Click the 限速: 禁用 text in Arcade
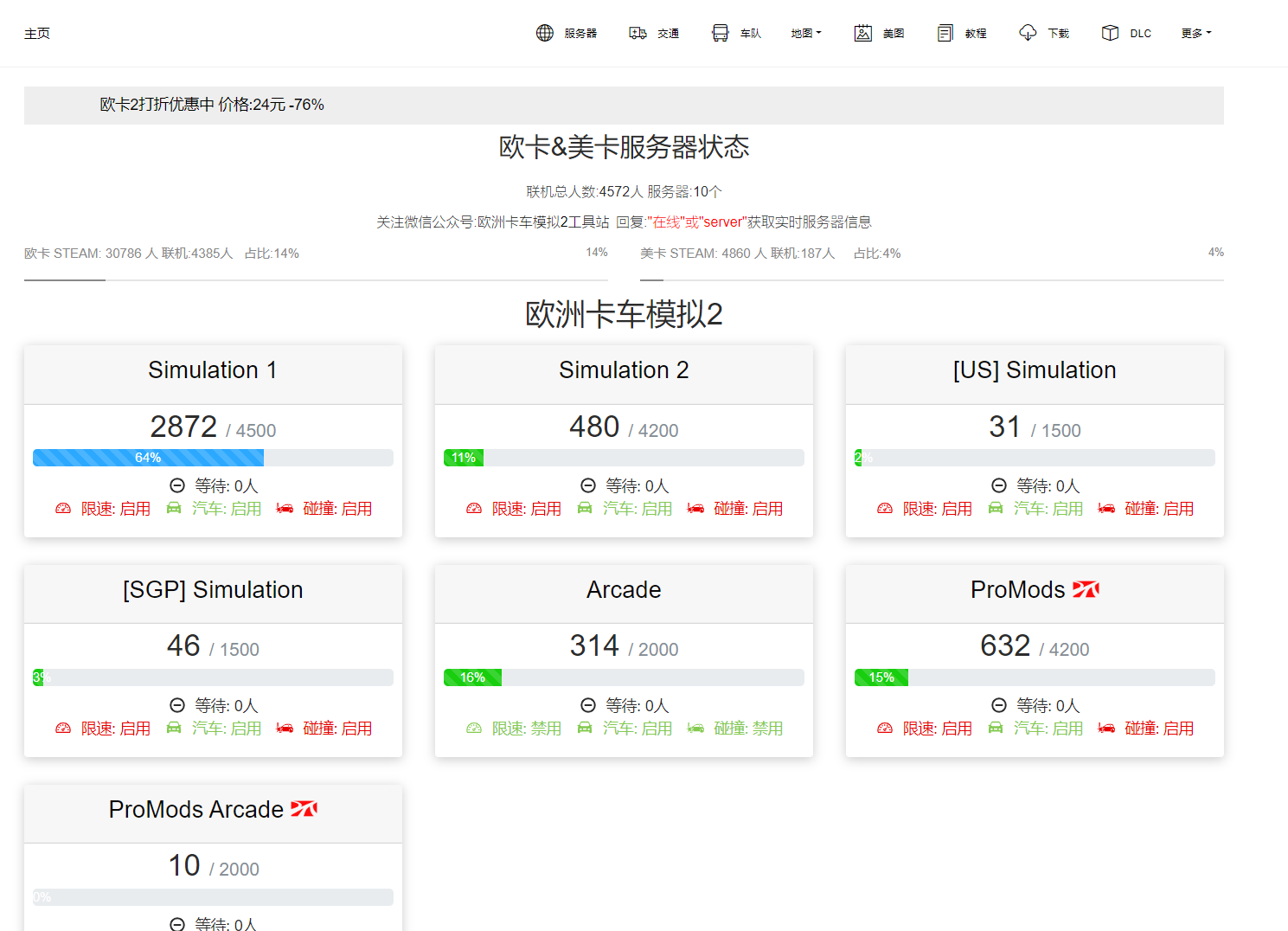This screenshot has width=1288, height=931. click(526, 729)
